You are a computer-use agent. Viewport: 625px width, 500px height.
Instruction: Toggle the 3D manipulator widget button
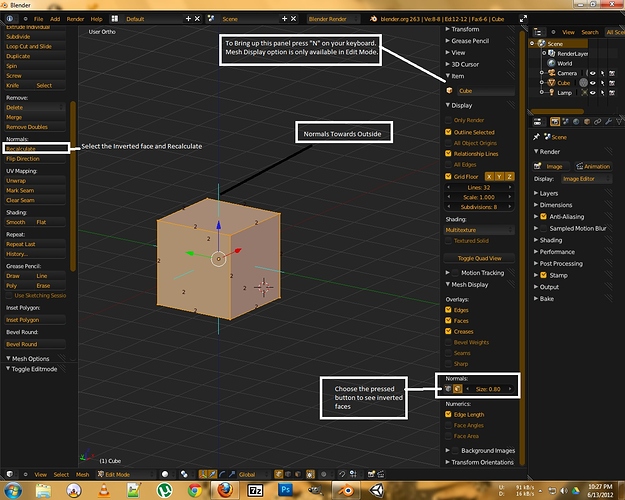(x=203, y=474)
